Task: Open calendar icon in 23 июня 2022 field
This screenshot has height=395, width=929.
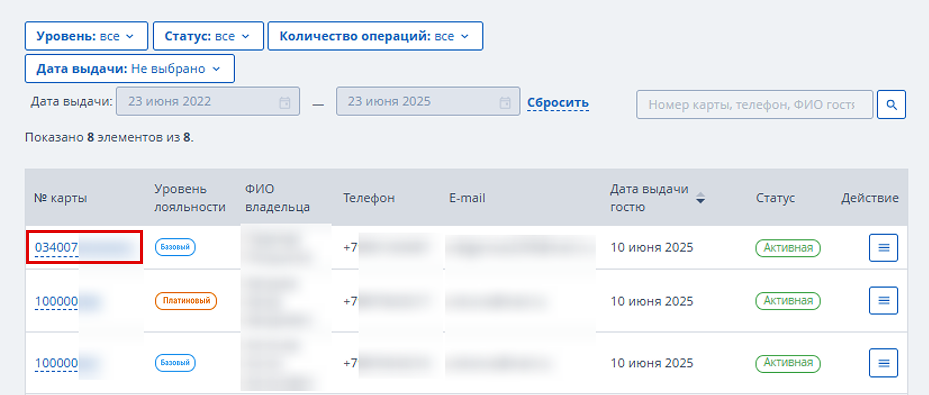Action: click(284, 102)
